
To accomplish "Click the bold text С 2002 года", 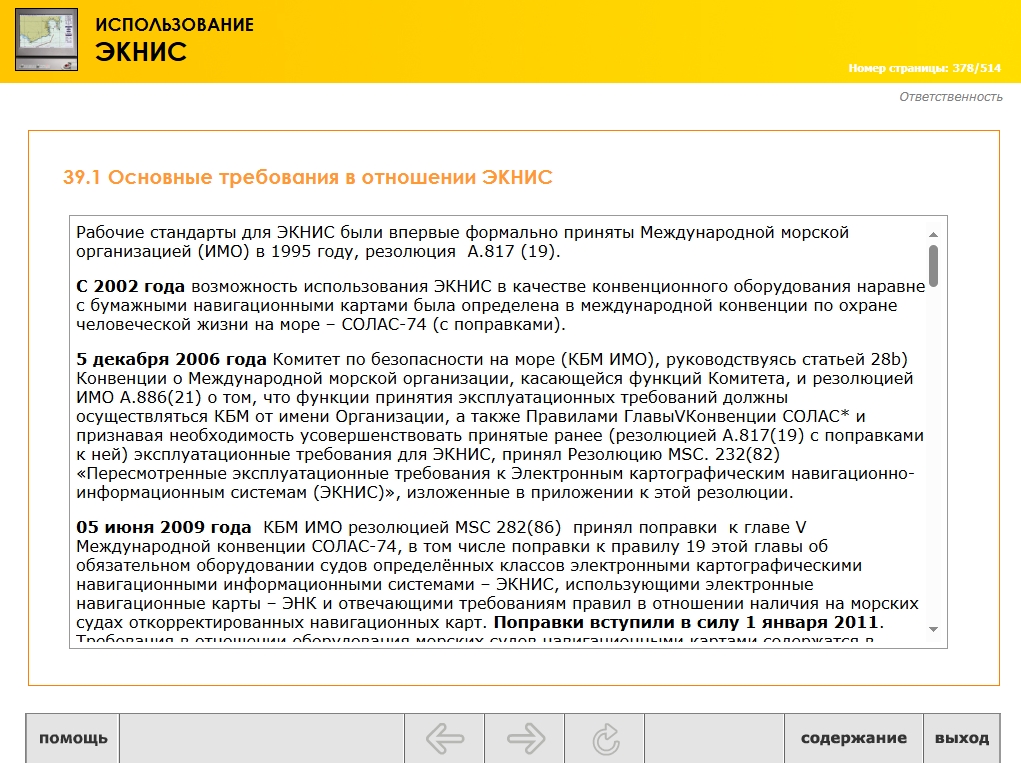I will pyautogui.click(x=130, y=286).
